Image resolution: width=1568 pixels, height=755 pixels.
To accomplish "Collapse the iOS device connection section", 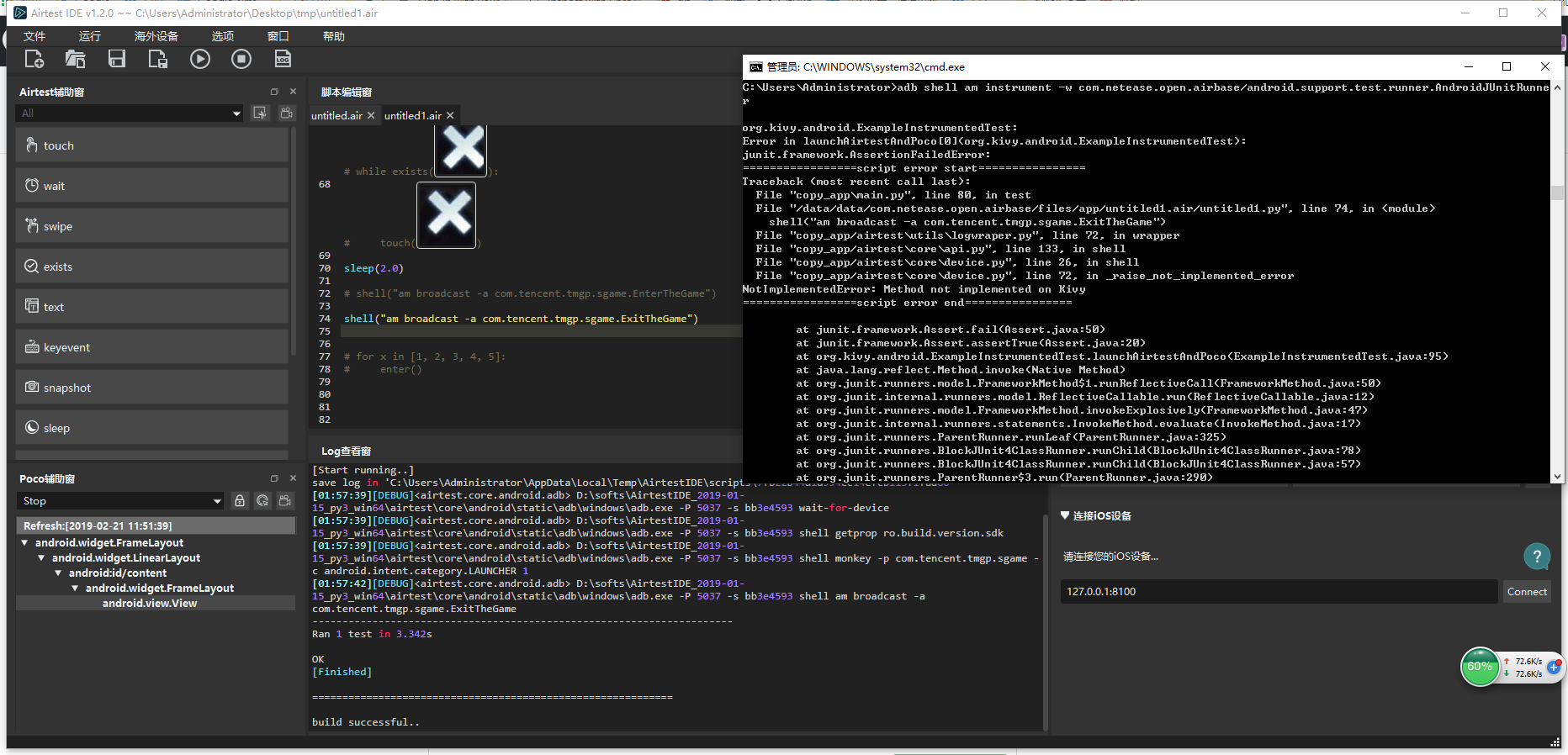I will (x=1065, y=515).
